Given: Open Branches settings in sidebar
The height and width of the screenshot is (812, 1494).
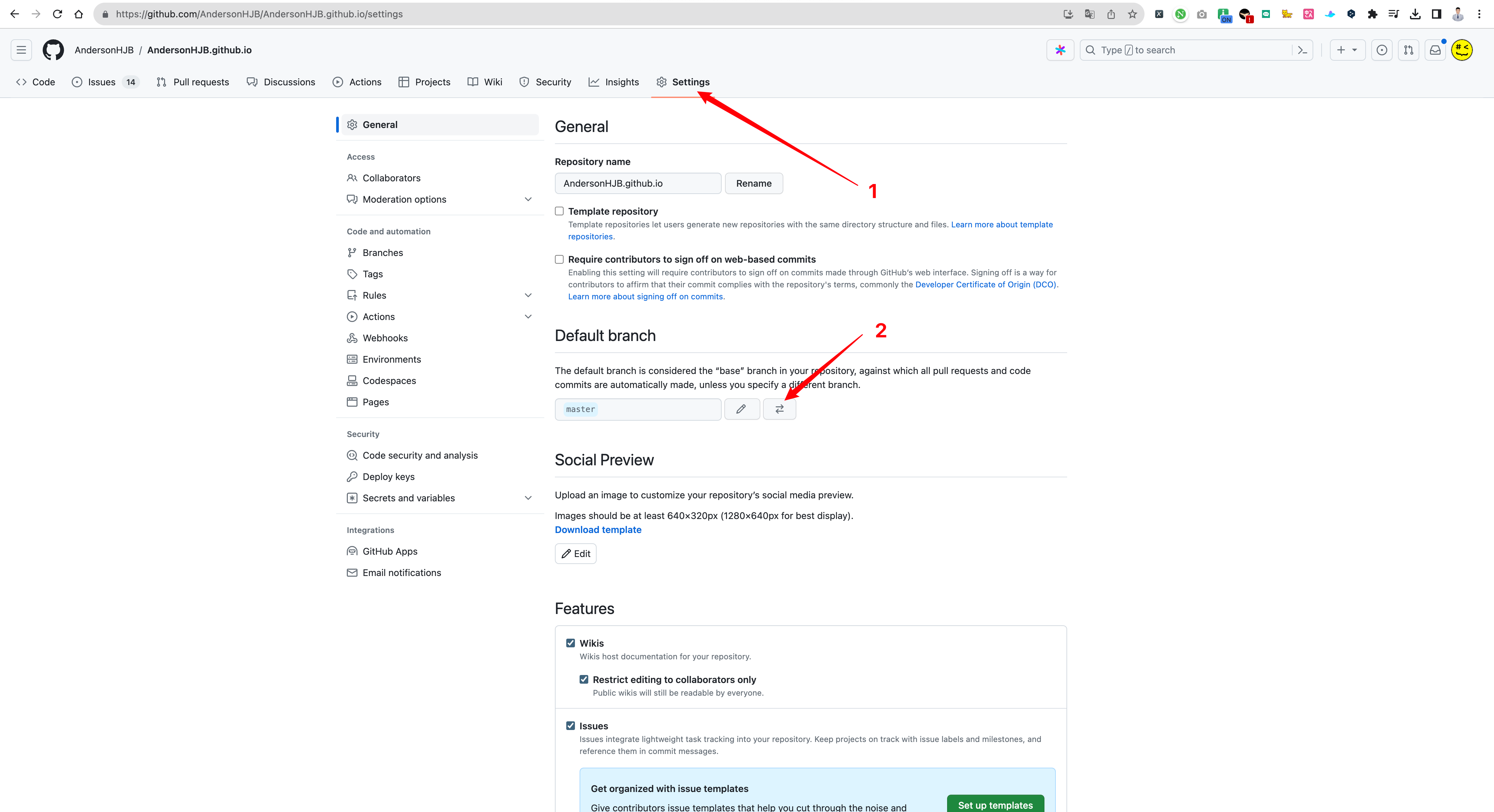Looking at the screenshot, I should [x=440, y=253].
